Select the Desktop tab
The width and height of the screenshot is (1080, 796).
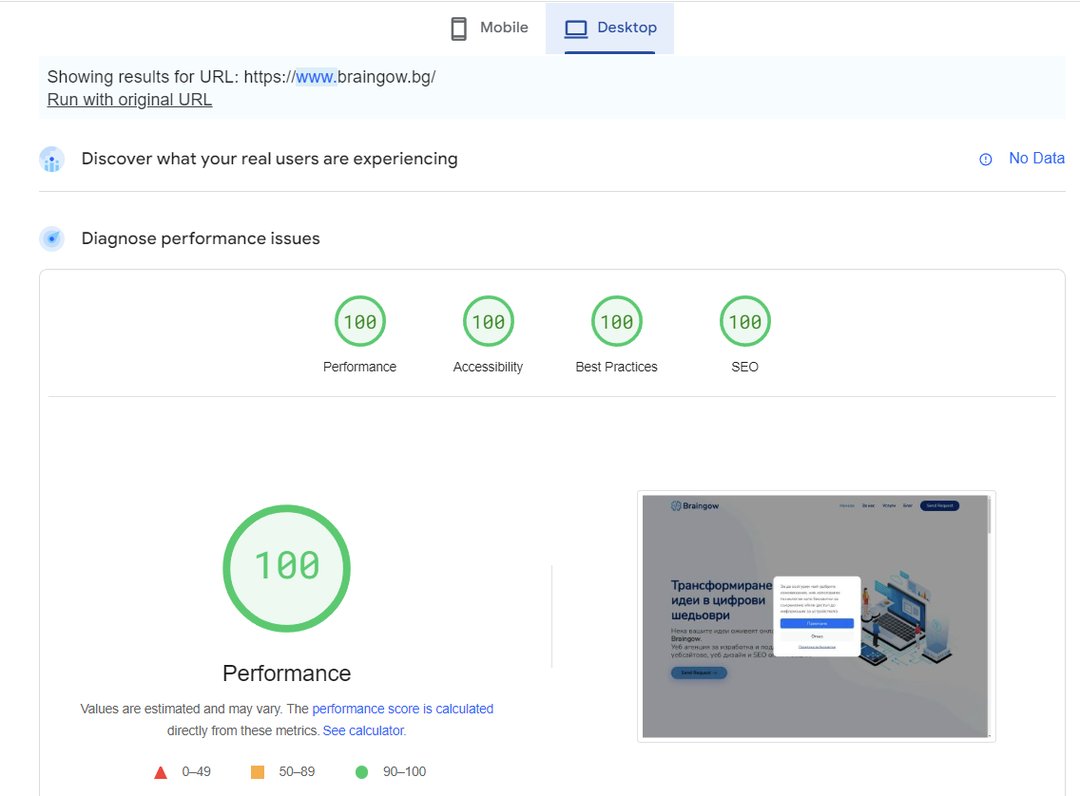(610, 28)
